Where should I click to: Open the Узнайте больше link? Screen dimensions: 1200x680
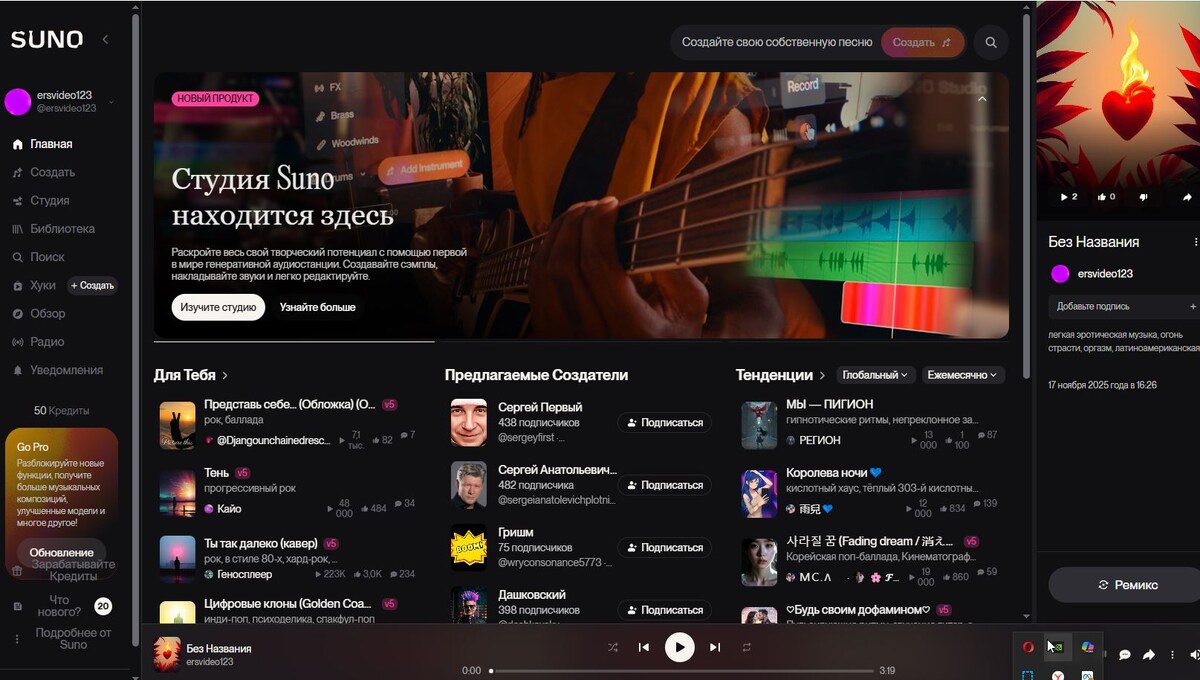pyautogui.click(x=317, y=307)
